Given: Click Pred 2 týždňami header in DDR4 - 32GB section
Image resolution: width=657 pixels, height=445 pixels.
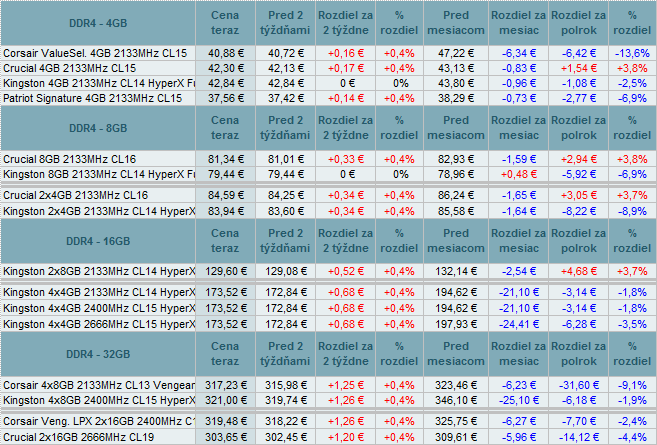Looking at the screenshot, I should coord(285,354).
